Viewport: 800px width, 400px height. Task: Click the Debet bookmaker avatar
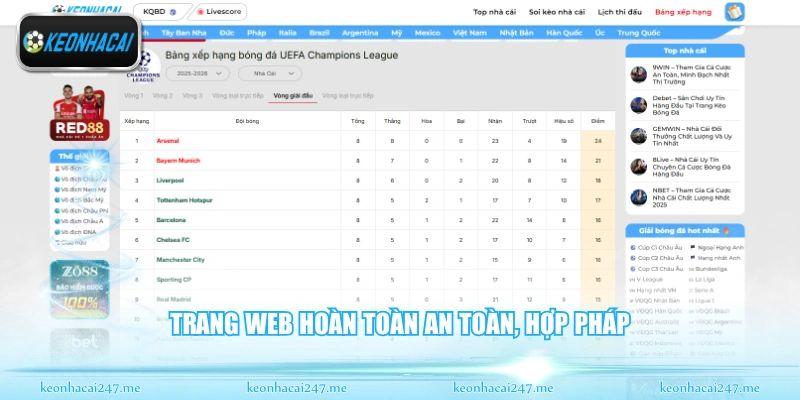[638, 105]
